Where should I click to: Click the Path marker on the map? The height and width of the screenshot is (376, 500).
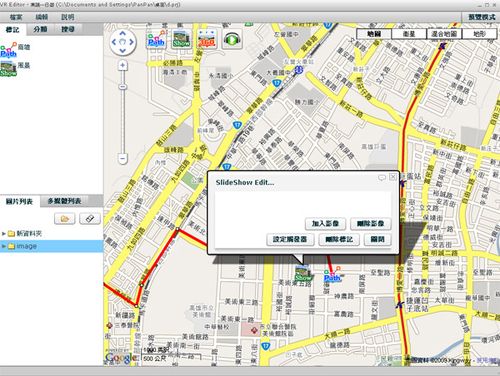click(x=333, y=275)
